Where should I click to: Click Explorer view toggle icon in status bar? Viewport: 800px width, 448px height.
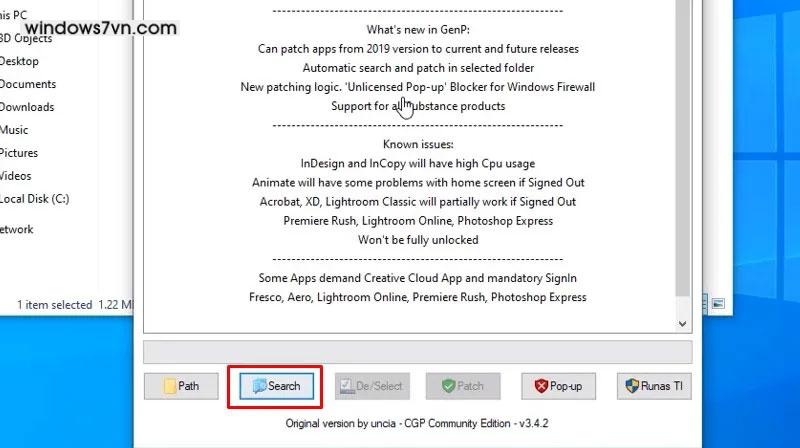(717, 303)
